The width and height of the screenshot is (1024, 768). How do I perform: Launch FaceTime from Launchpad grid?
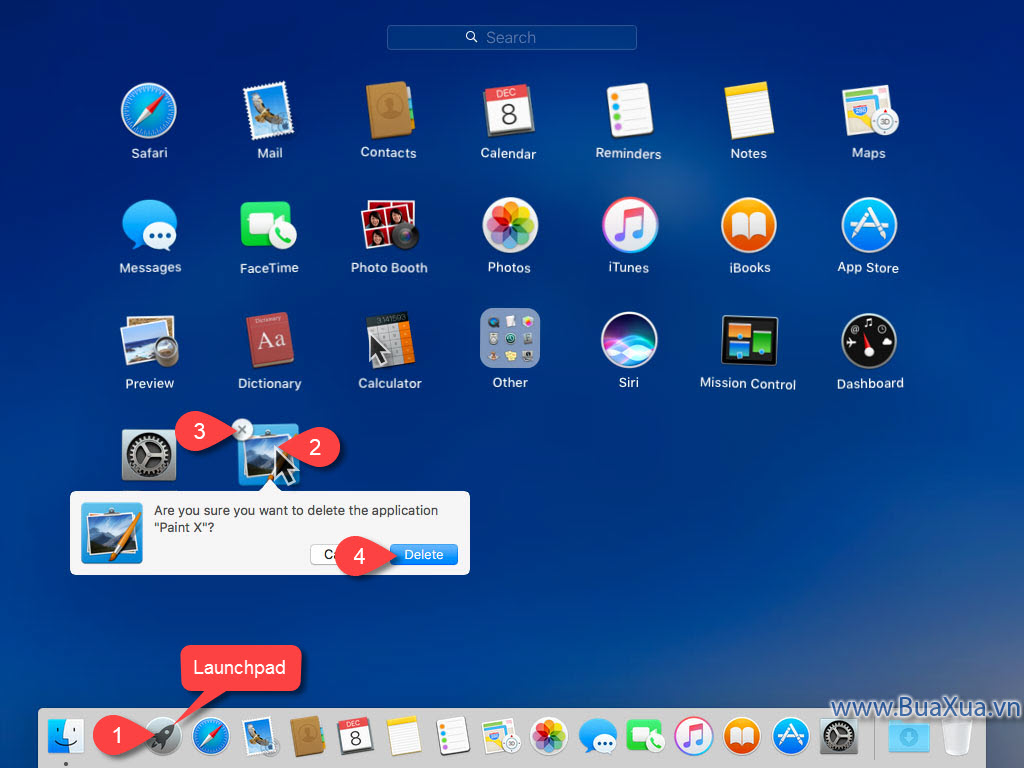click(268, 225)
